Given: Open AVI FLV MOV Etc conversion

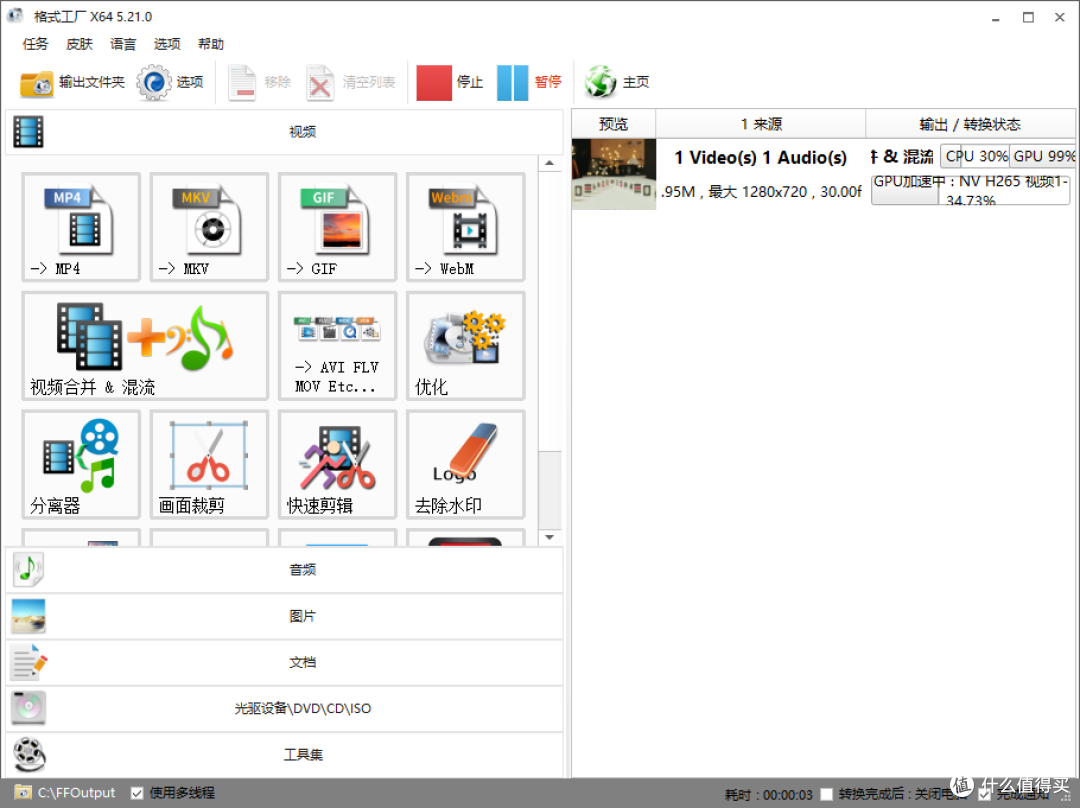Looking at the screenshot, I should pyautogui.click(x=337, y=345).
